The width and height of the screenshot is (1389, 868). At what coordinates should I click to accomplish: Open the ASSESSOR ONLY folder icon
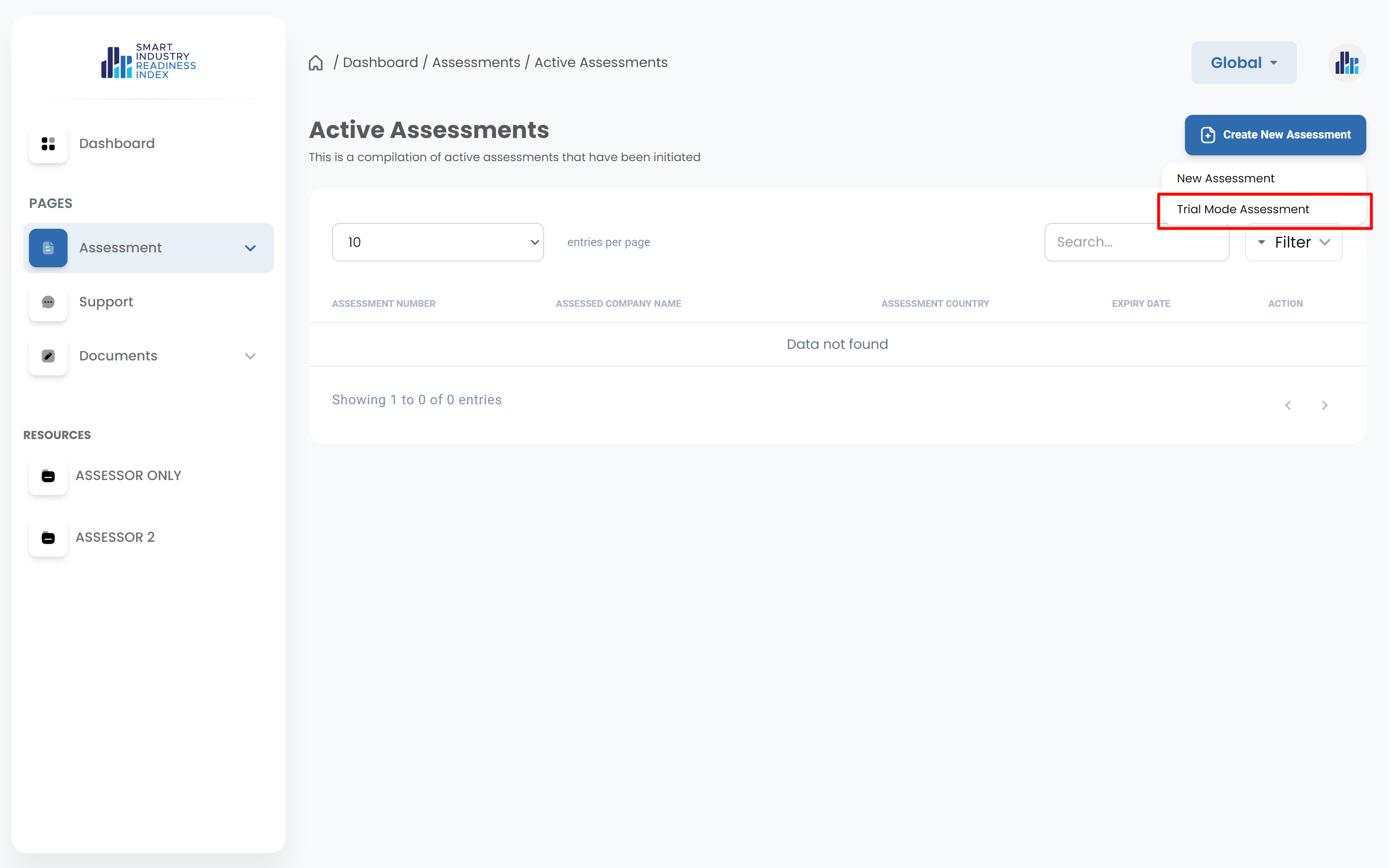48,476
